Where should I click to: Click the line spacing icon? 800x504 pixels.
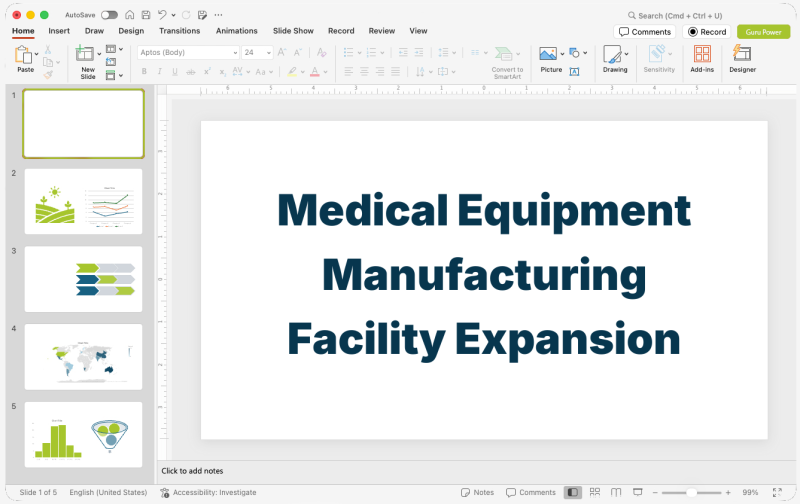click(443, 52)
